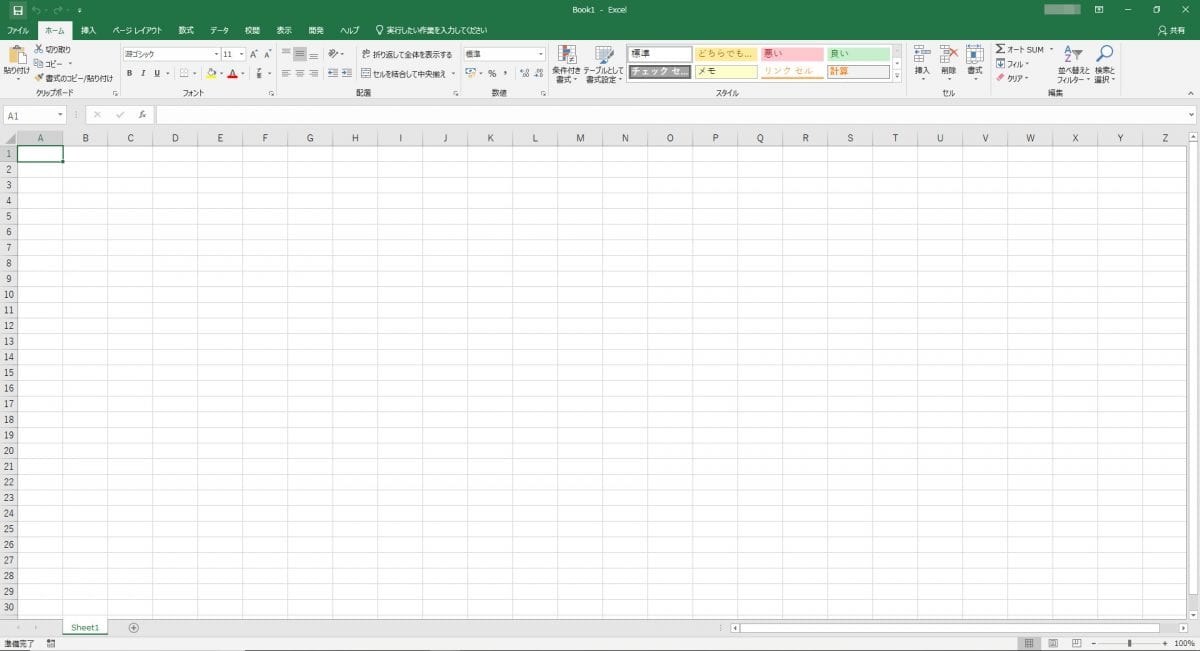Screen dimensions: 1200x651
Task: Open Conditional Formatting (条件付き書式)
Action: tap(567, 64)
